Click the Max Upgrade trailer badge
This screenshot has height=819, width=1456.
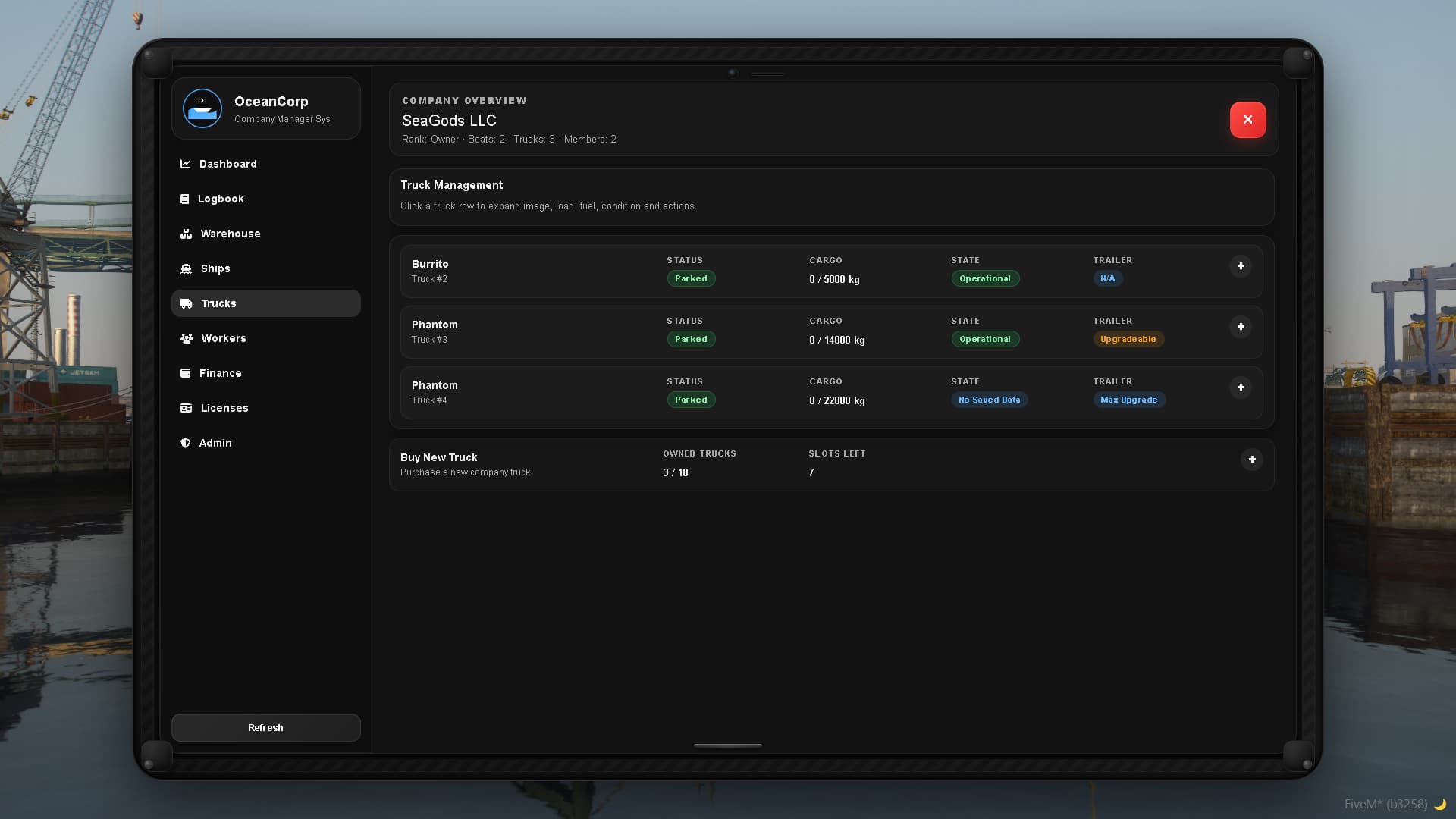1128,400
